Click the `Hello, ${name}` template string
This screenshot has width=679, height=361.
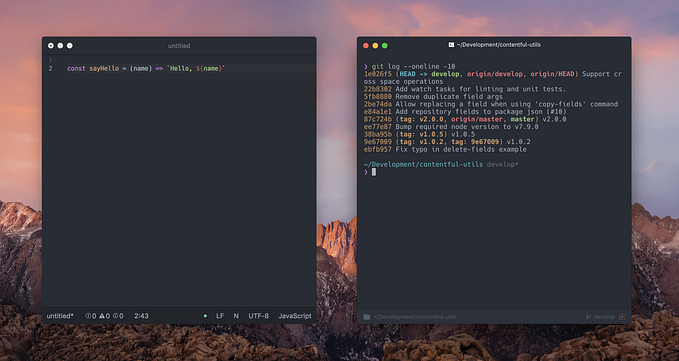(x=196, y=68)
